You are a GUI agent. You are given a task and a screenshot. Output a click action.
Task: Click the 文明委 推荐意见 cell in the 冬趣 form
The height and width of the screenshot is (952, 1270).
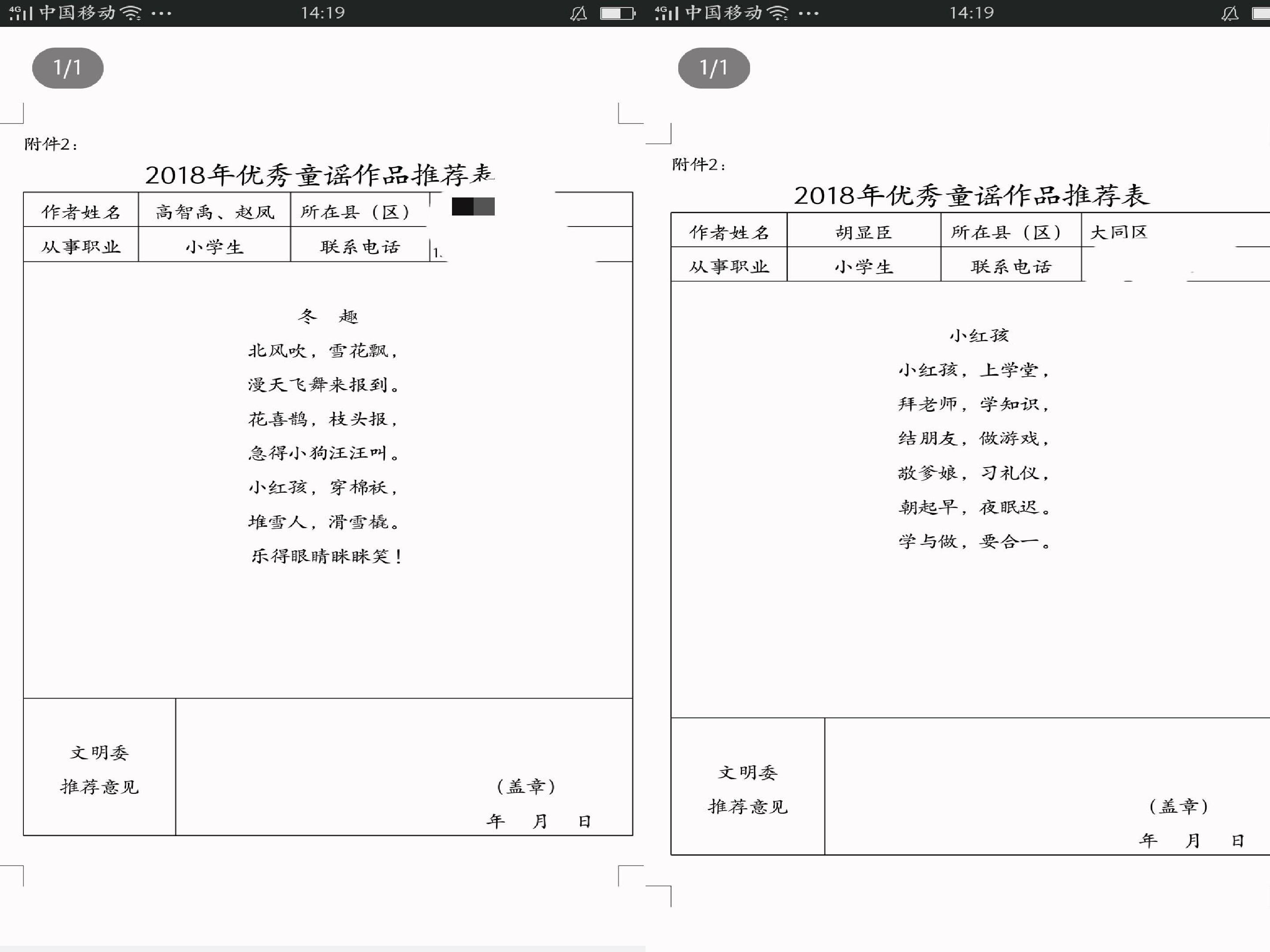point(99,766)
